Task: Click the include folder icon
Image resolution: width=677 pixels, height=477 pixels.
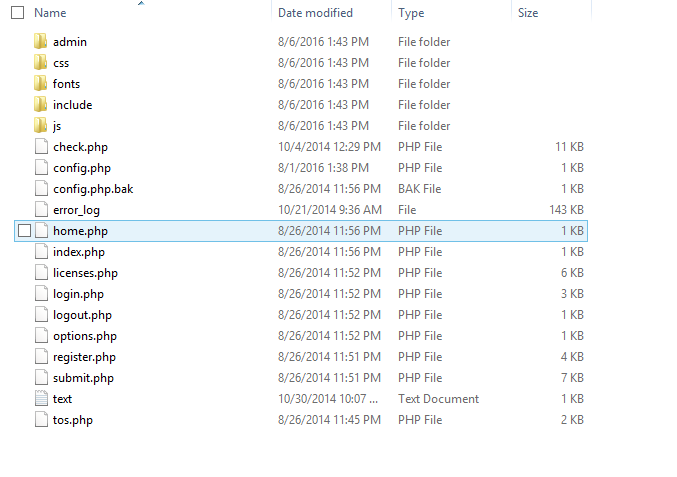Action: click(41, 105)
